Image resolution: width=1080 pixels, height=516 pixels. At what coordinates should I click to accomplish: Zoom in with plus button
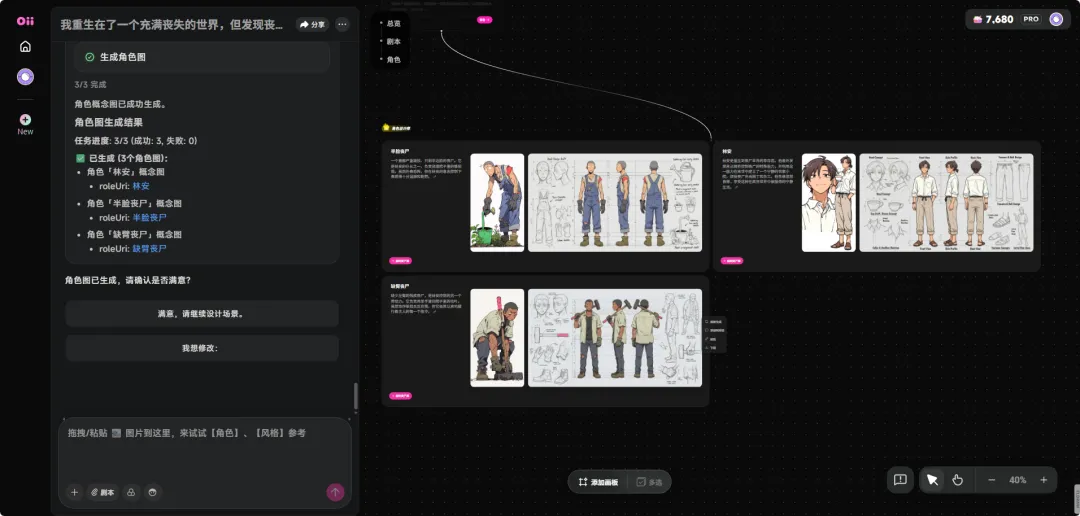[x=1043, y=480]
